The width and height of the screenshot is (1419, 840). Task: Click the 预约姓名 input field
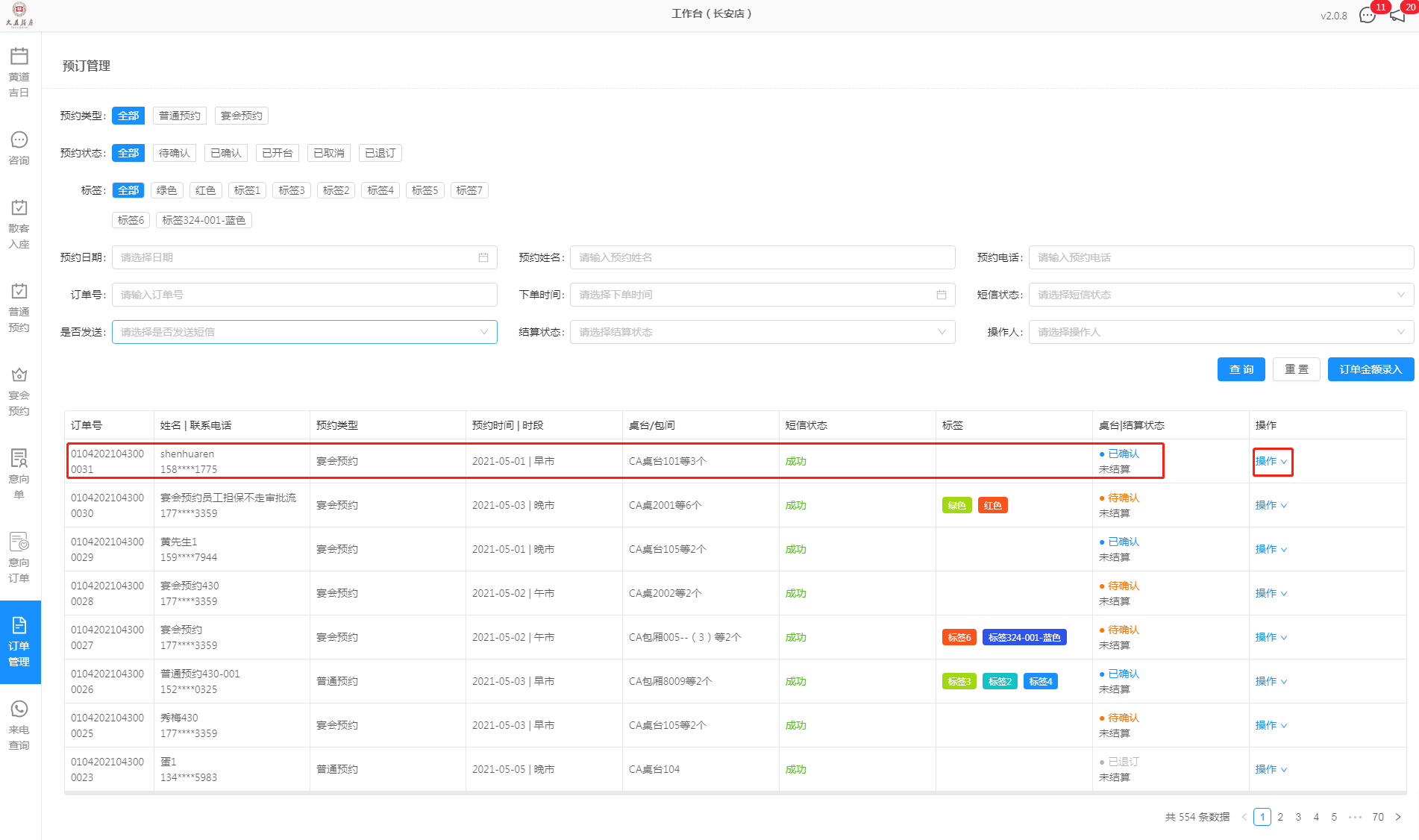762,257
